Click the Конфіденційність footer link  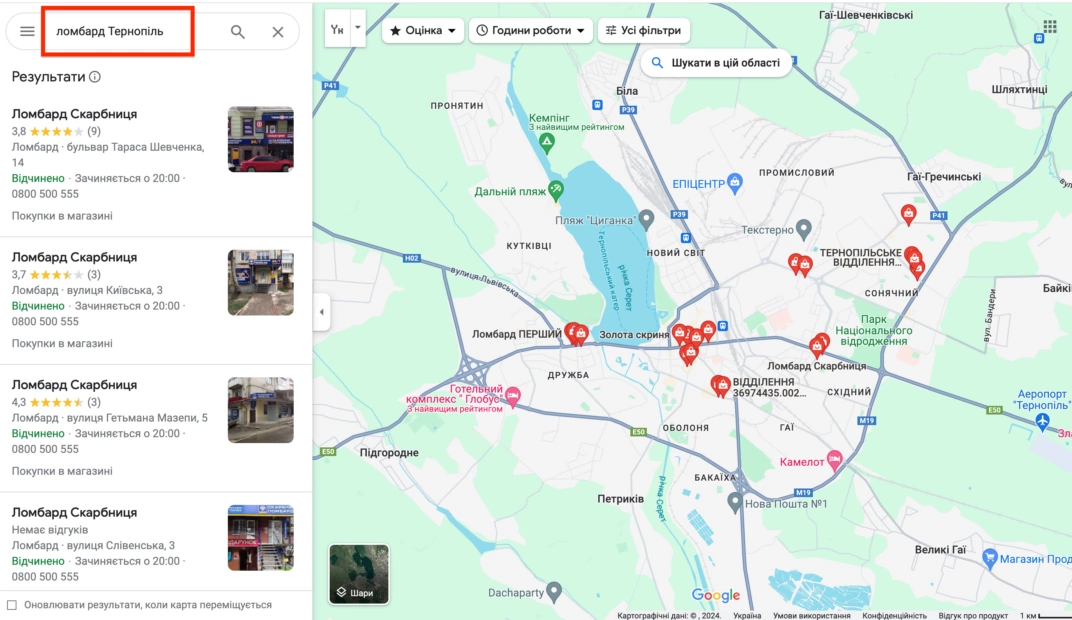tap(894, 615)
